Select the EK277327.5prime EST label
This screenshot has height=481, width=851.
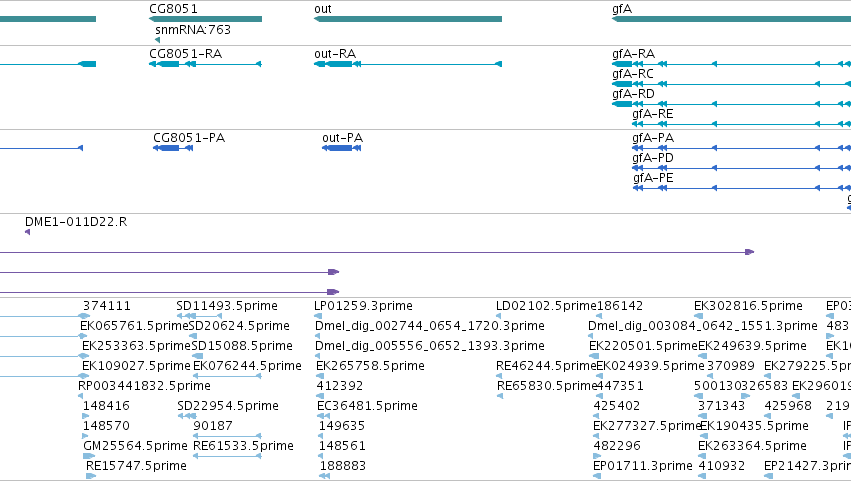tap(646, 427)
